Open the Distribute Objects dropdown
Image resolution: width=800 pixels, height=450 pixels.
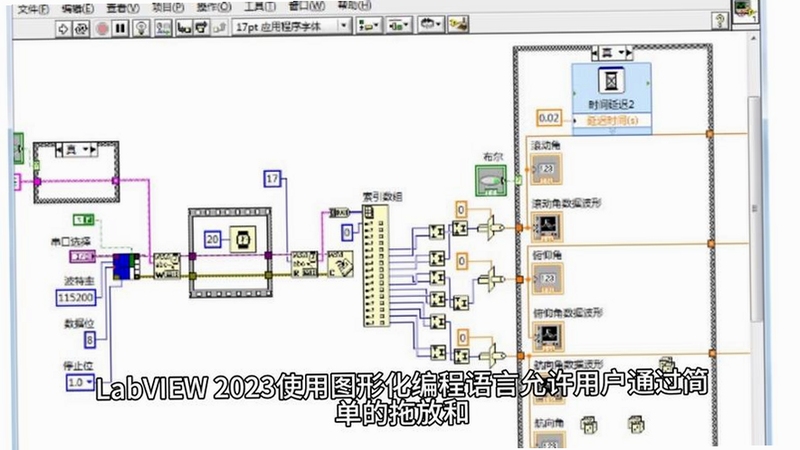pyautogui.click(x=399, y=25)
